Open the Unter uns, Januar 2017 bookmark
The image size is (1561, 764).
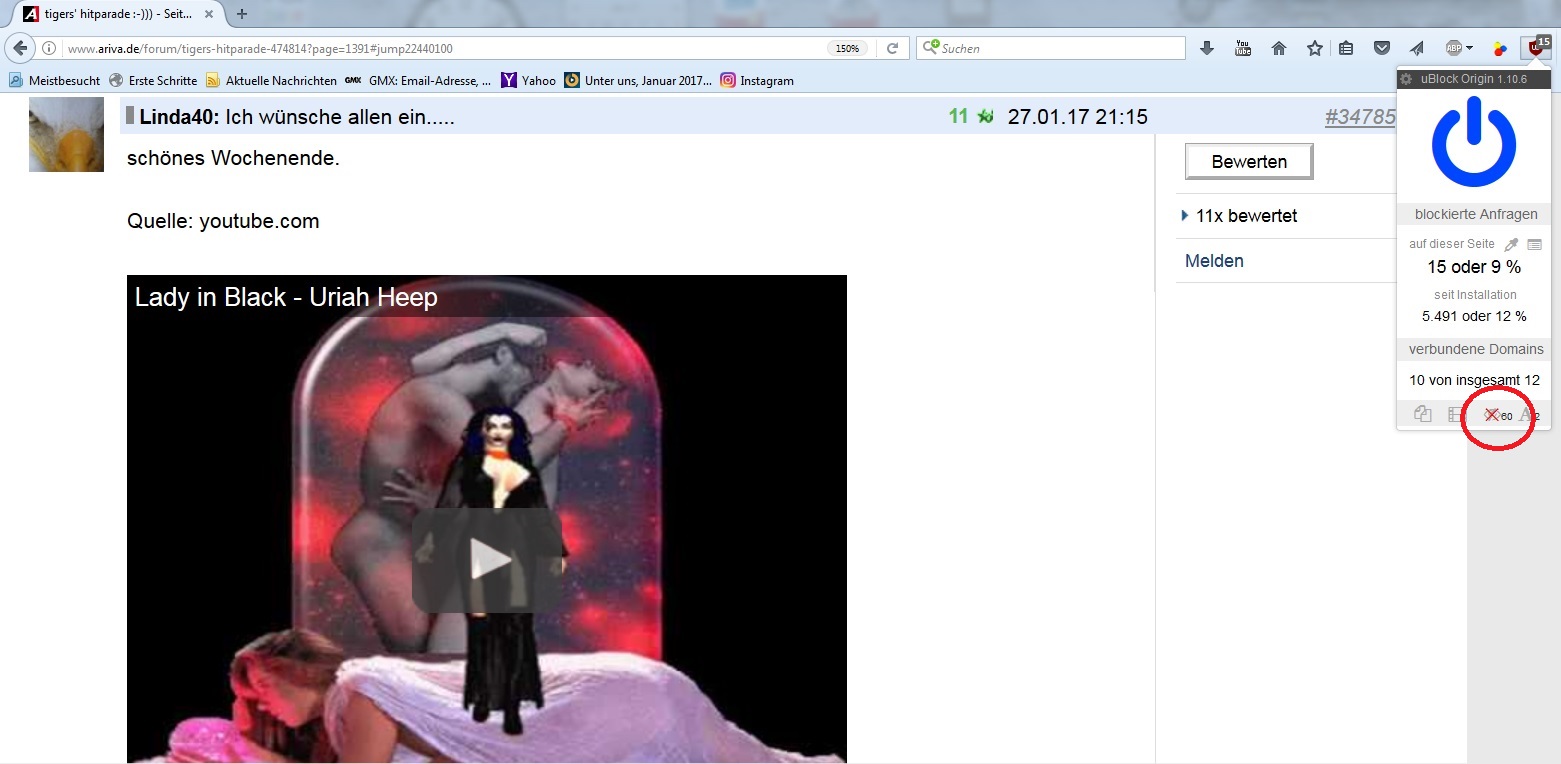pos(638,80)
